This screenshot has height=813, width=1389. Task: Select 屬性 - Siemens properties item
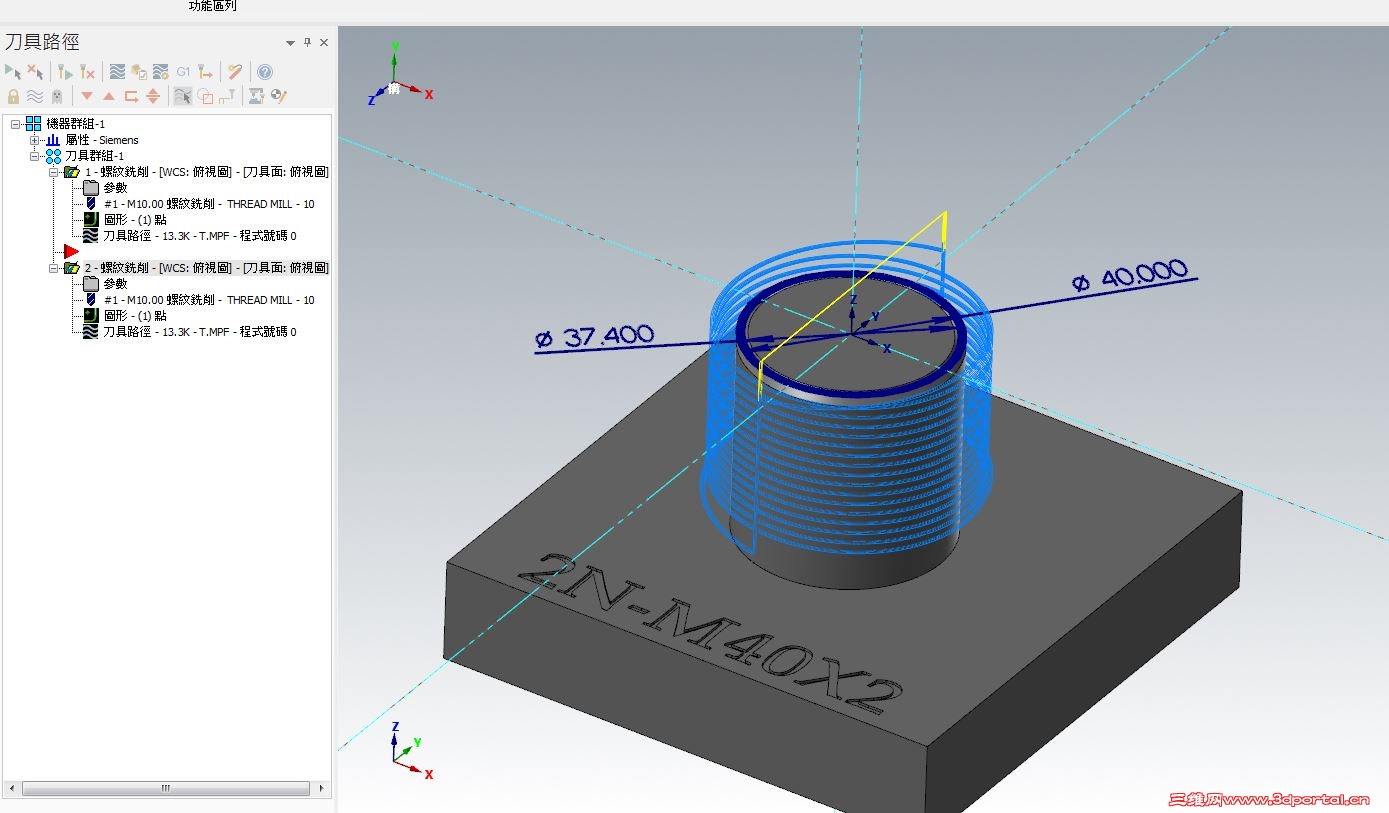[102, 140]
